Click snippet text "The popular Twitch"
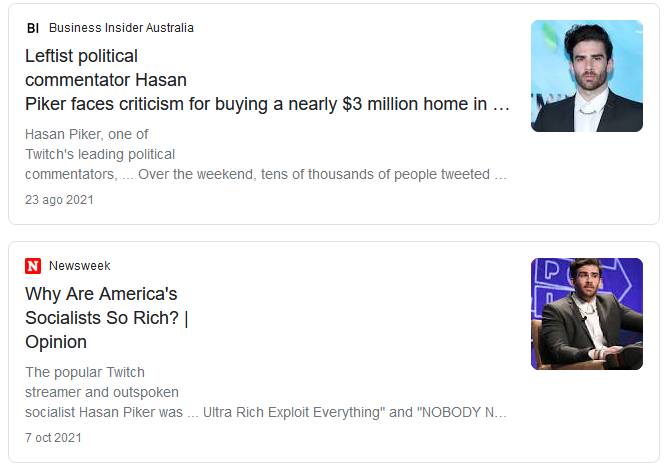 coord(86,372)
